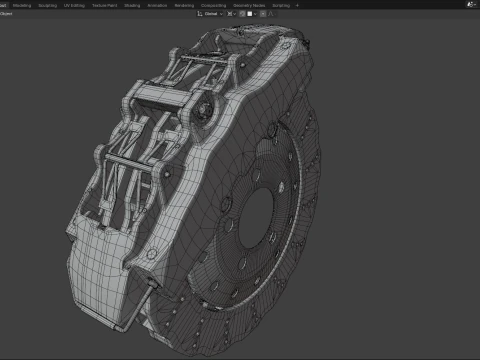Open the snap options dropdown
Viewport: 480px width, 360px height.
point(252,14)
